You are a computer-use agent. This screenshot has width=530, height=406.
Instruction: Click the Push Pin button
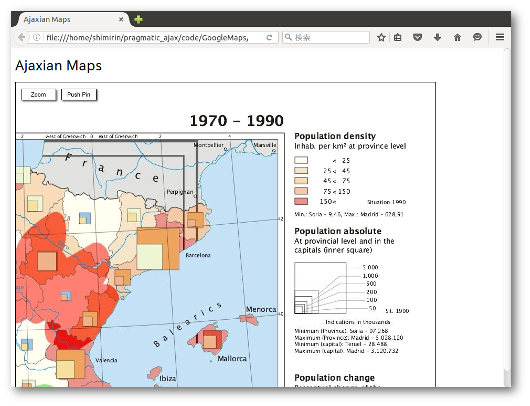tap(79, 95)
